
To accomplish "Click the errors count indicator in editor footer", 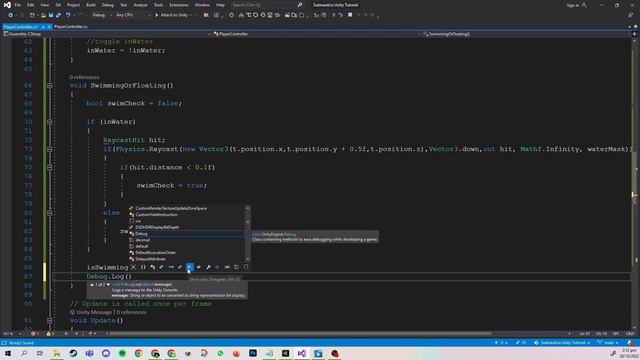I will [35, 333].
